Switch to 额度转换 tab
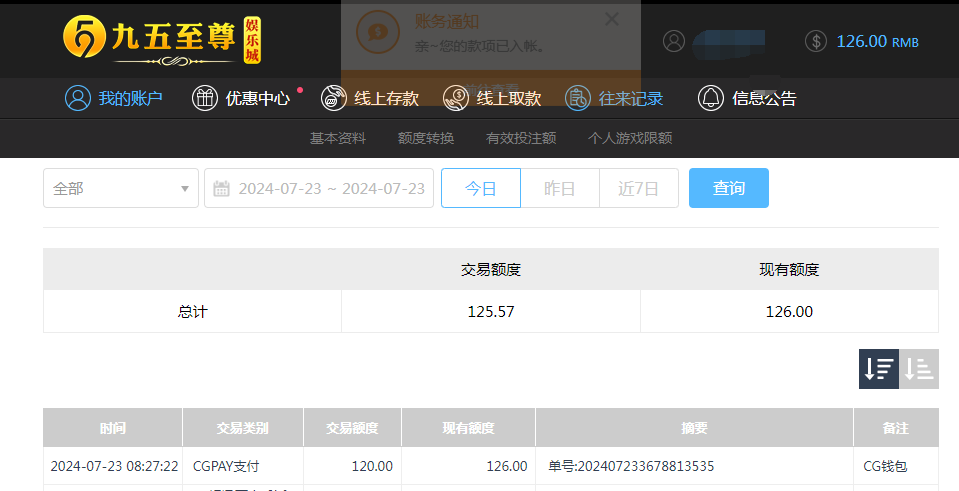 [426, 138]
